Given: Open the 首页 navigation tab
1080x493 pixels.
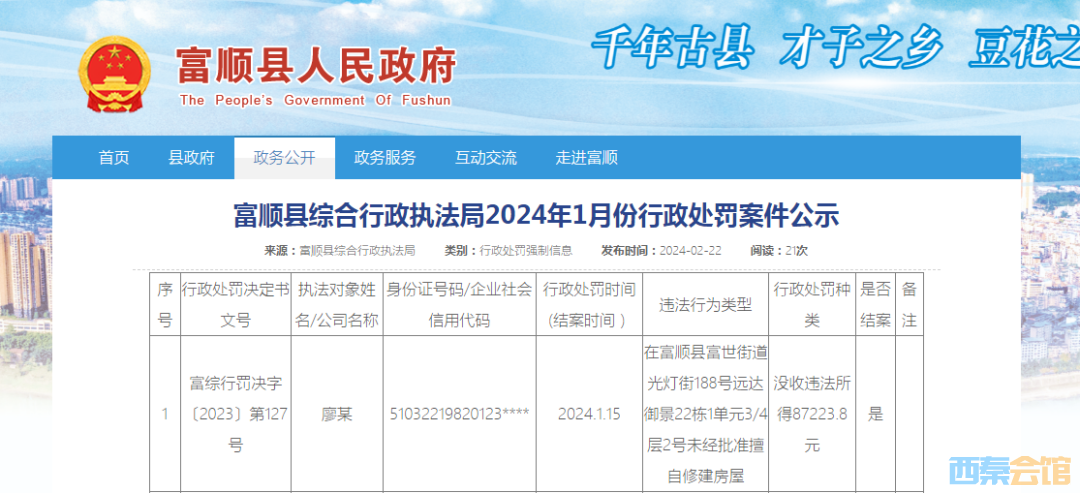Looking at the screenshot, I should [x=113, y=157].
